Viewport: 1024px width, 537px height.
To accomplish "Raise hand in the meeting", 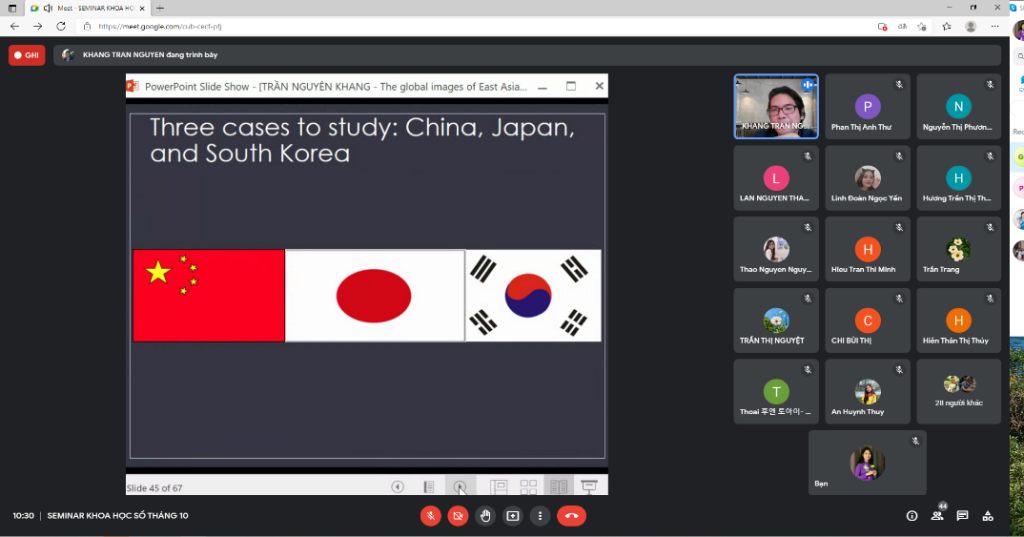I will 485,516.
